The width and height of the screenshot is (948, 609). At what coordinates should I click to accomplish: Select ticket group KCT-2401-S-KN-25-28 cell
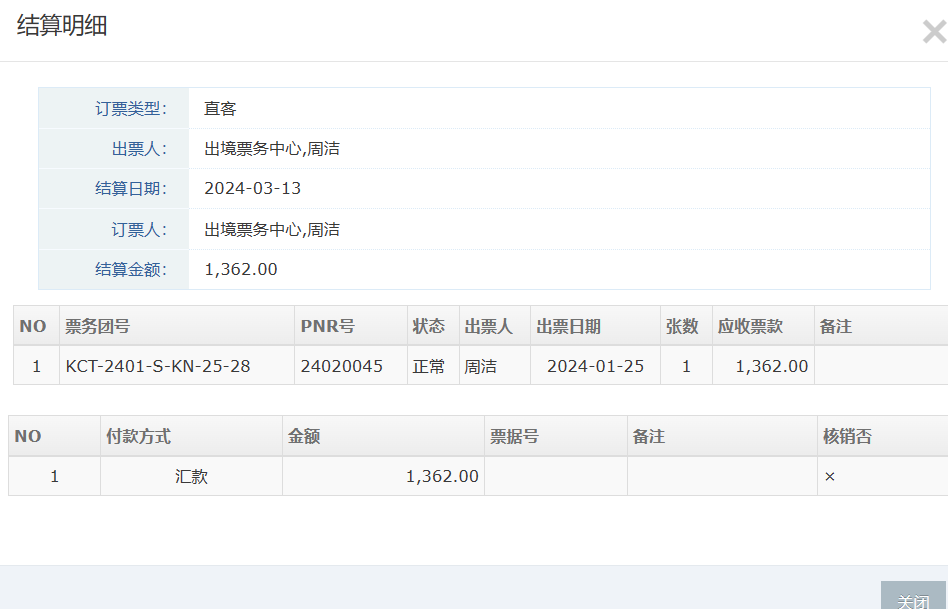(158, 366)
